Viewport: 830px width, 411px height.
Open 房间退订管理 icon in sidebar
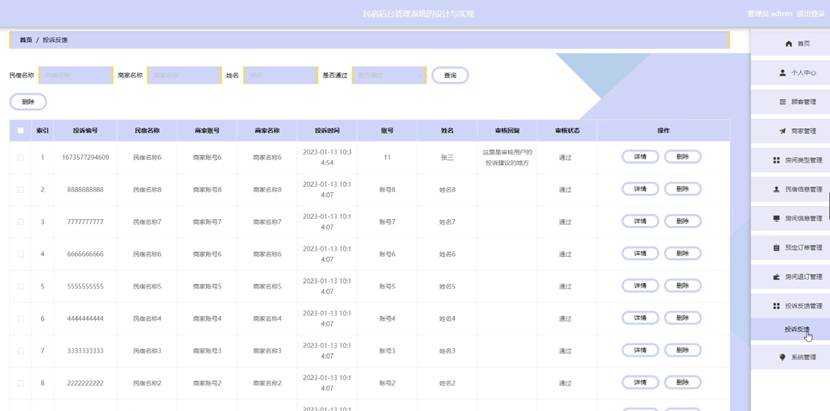777,276
